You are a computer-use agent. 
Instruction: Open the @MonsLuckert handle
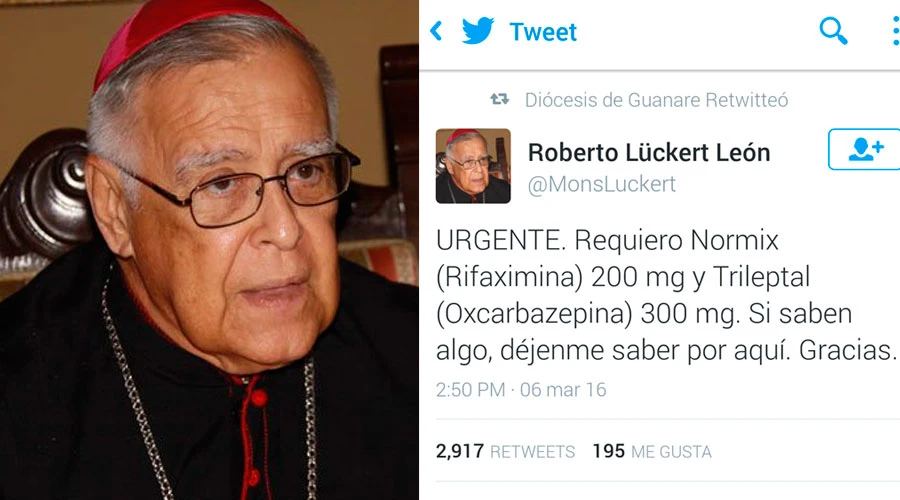[602, 184]
